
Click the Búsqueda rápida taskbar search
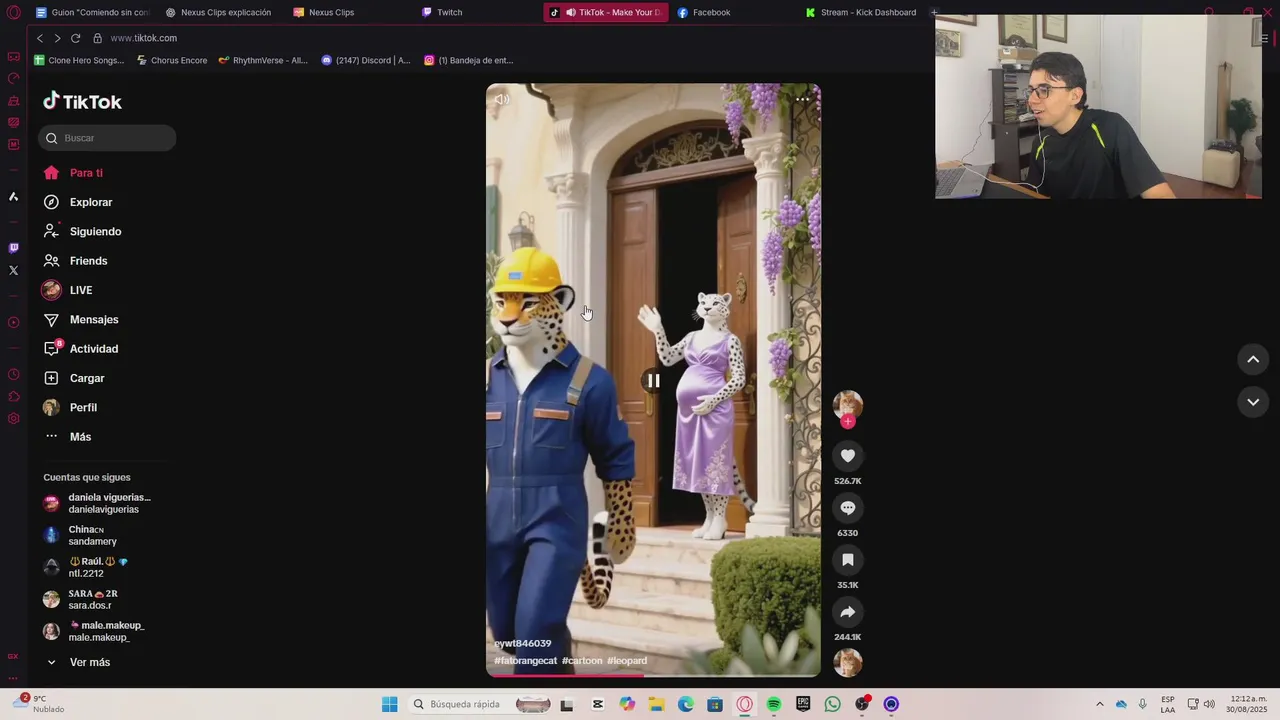pos(481,704)
